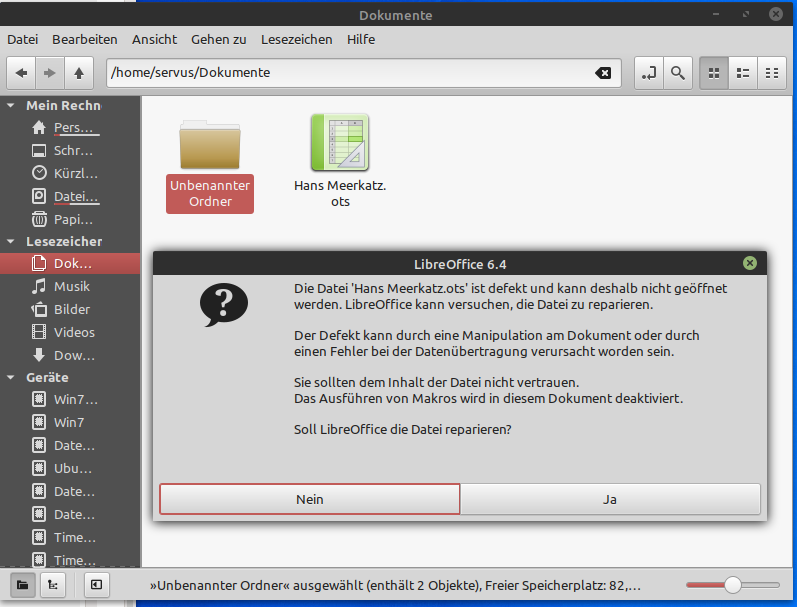Select the Unbenannter Ordner folder icon
Image resolution: width=797 pixels, height=607 pixels.
(210, 146)
